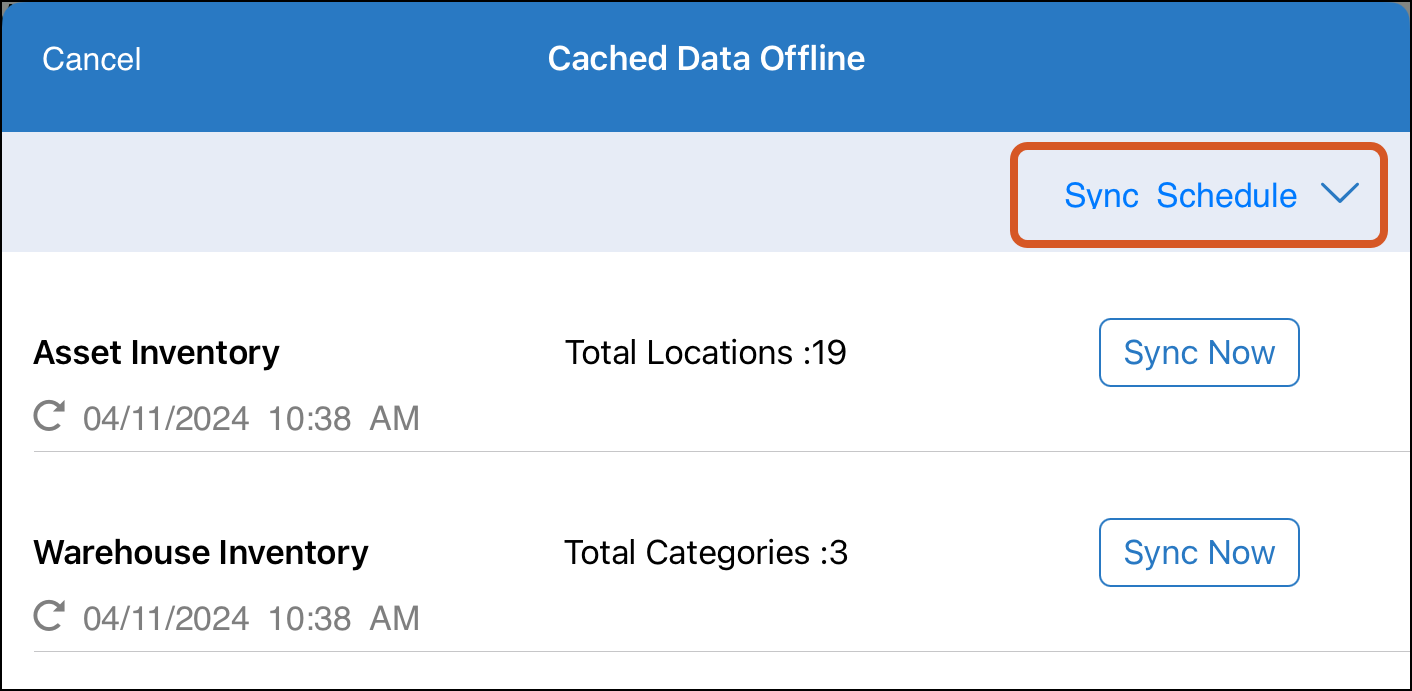Click the 10:38 AM time under Asset Inventory

(x=344, y=418)
